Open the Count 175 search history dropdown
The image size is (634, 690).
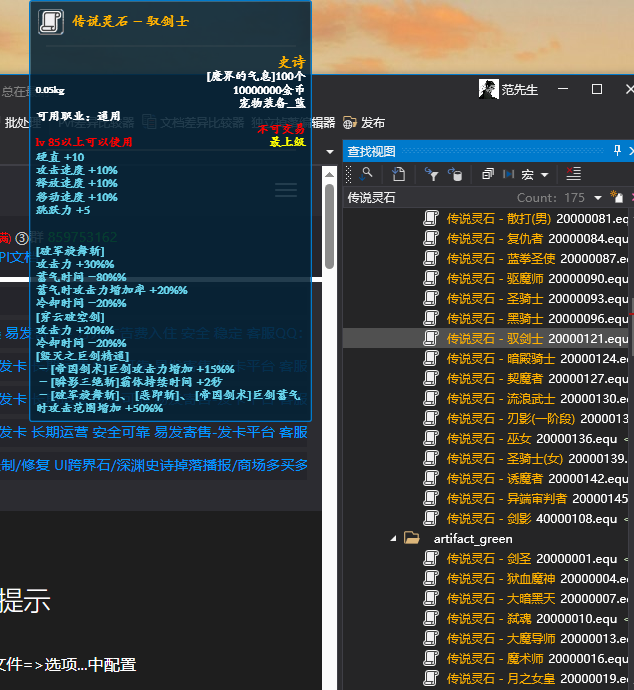coord(598,198)
